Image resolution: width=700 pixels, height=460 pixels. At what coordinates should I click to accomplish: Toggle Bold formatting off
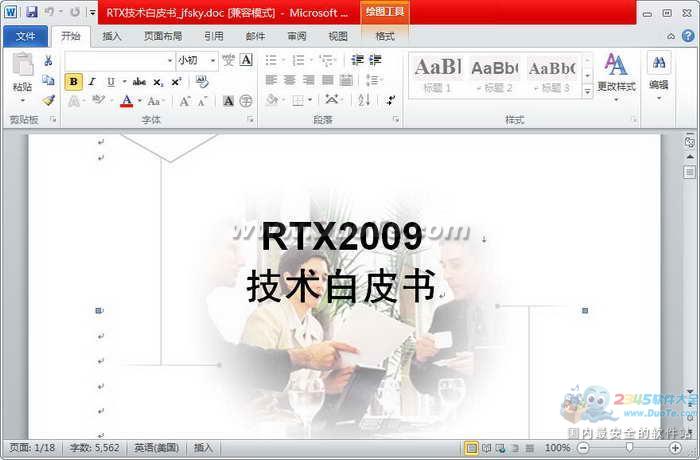point(74,82)
